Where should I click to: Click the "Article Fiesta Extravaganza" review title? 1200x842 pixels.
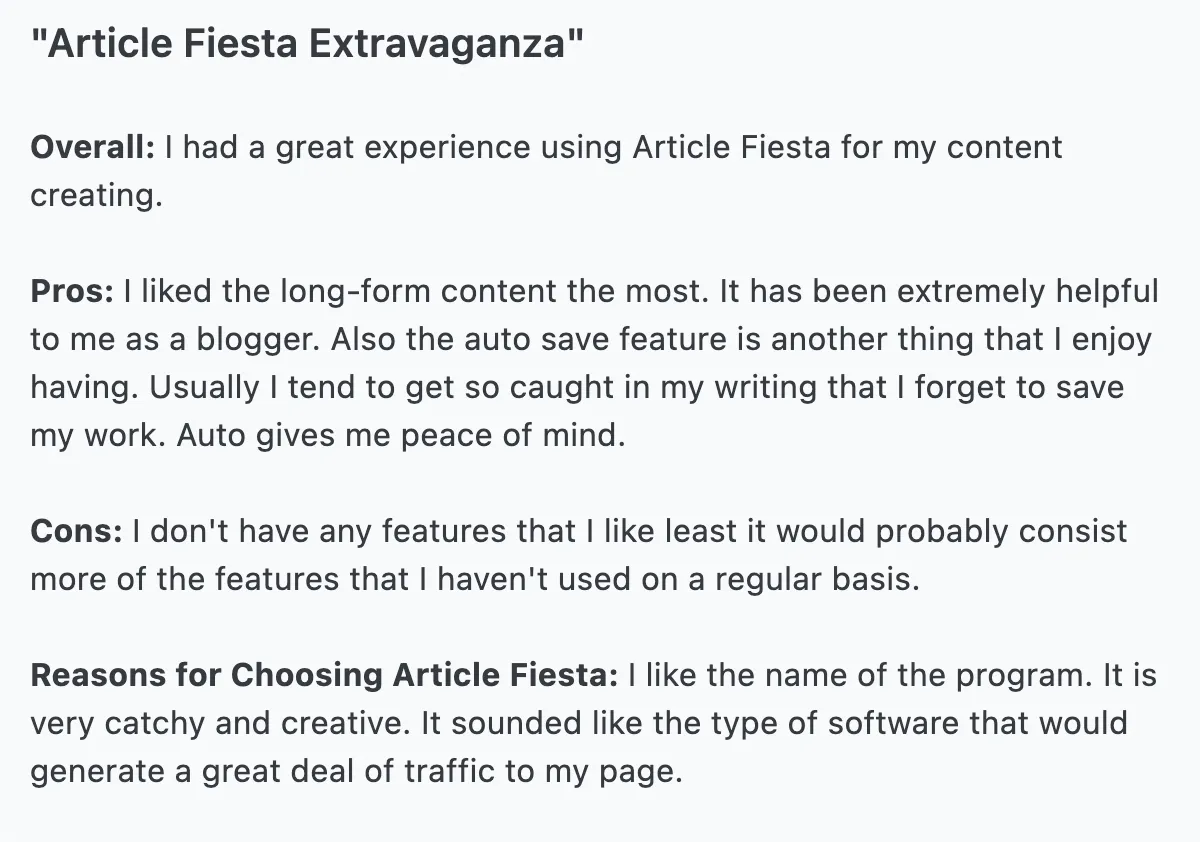[307, 46]
